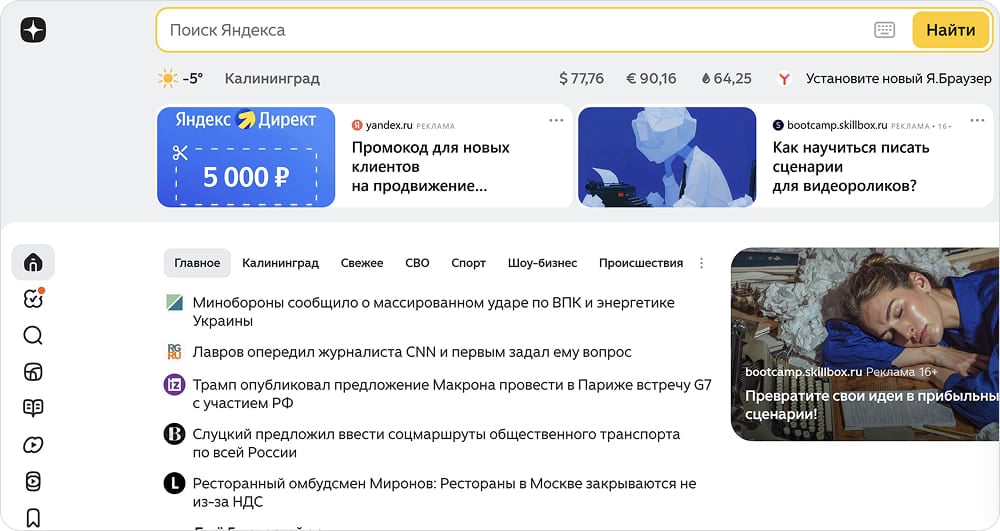Click the black B source icon
Viewport: 1000px width, 531px height.
click(174, 434)
